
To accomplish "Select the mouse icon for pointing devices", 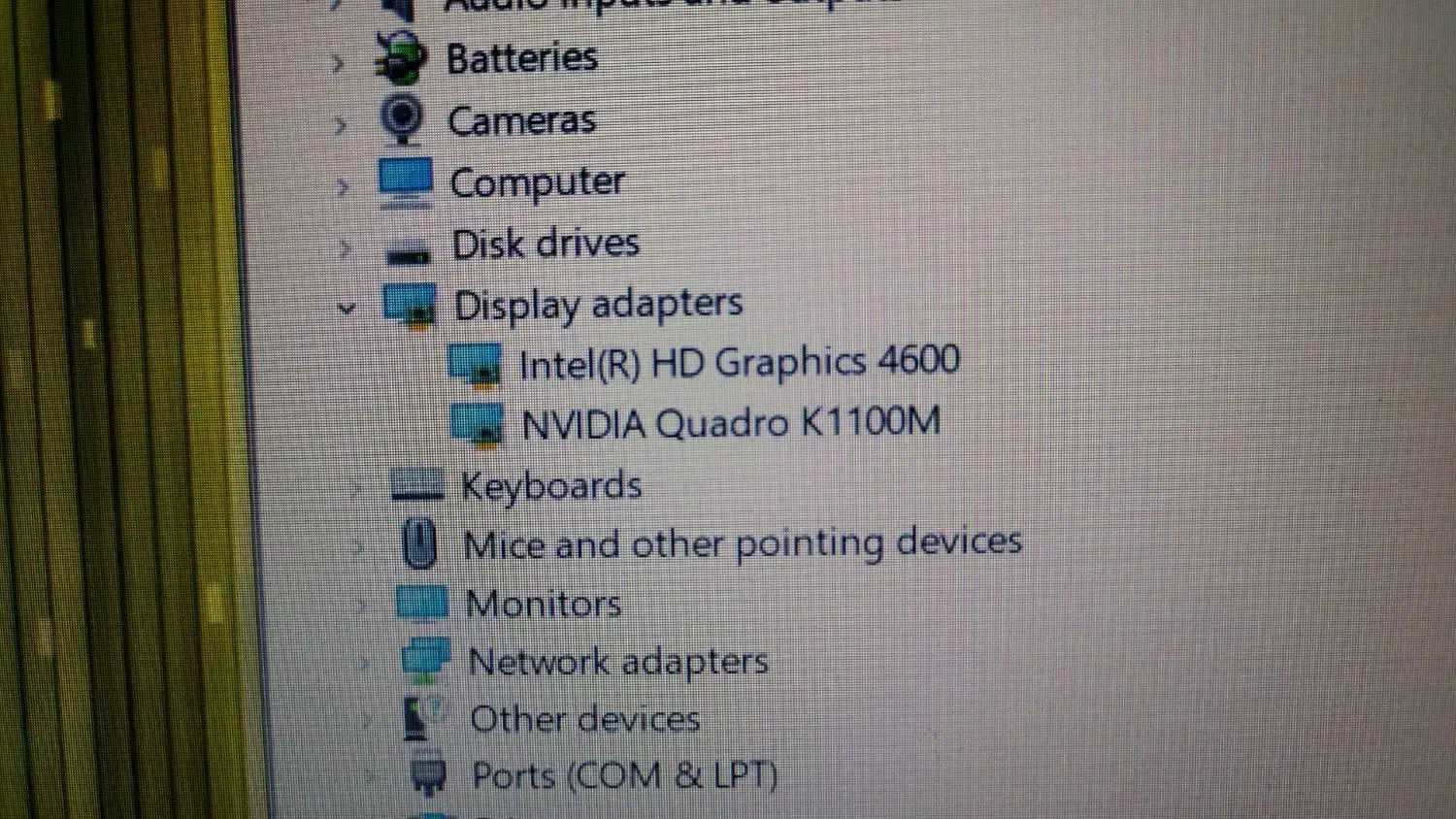I will coord(419,544).
